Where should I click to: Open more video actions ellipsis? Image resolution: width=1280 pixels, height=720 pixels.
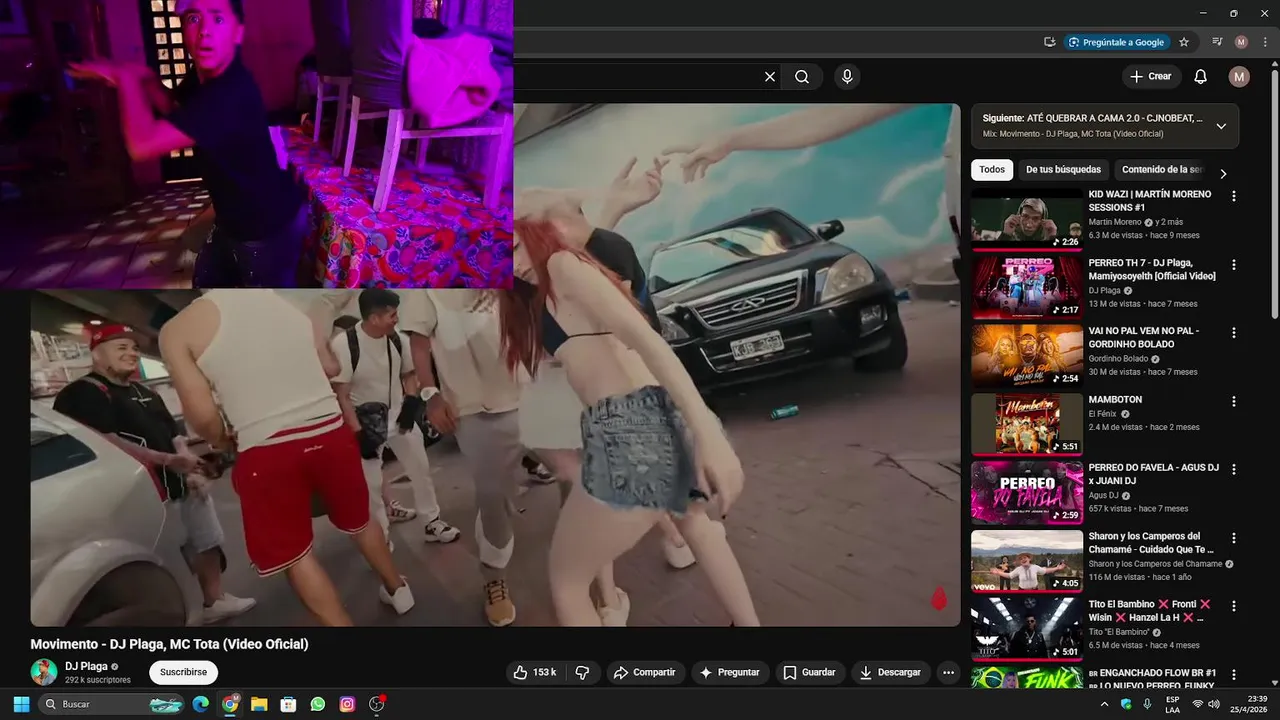tap(948, 673)
